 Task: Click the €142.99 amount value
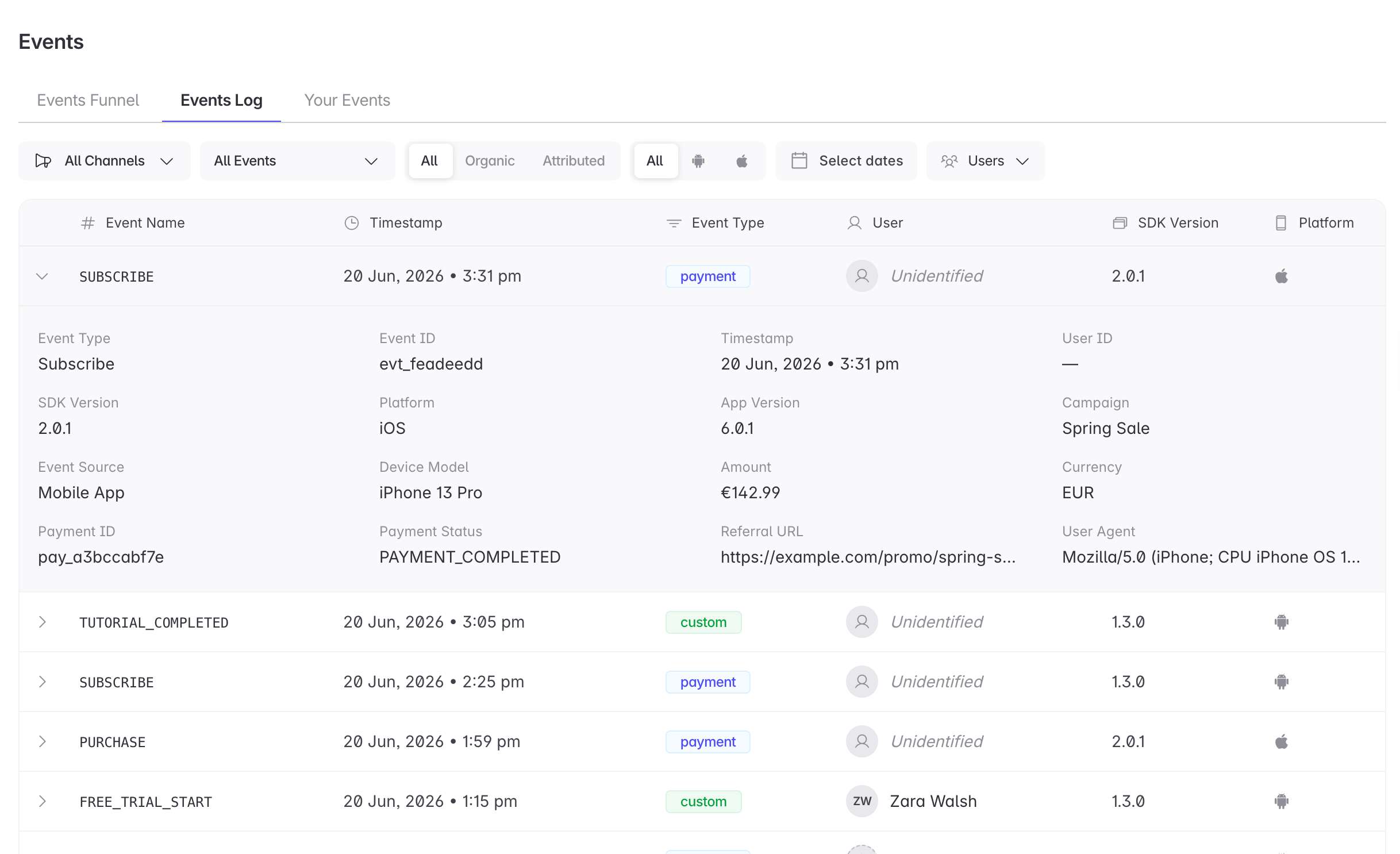(x=750, y=493)
